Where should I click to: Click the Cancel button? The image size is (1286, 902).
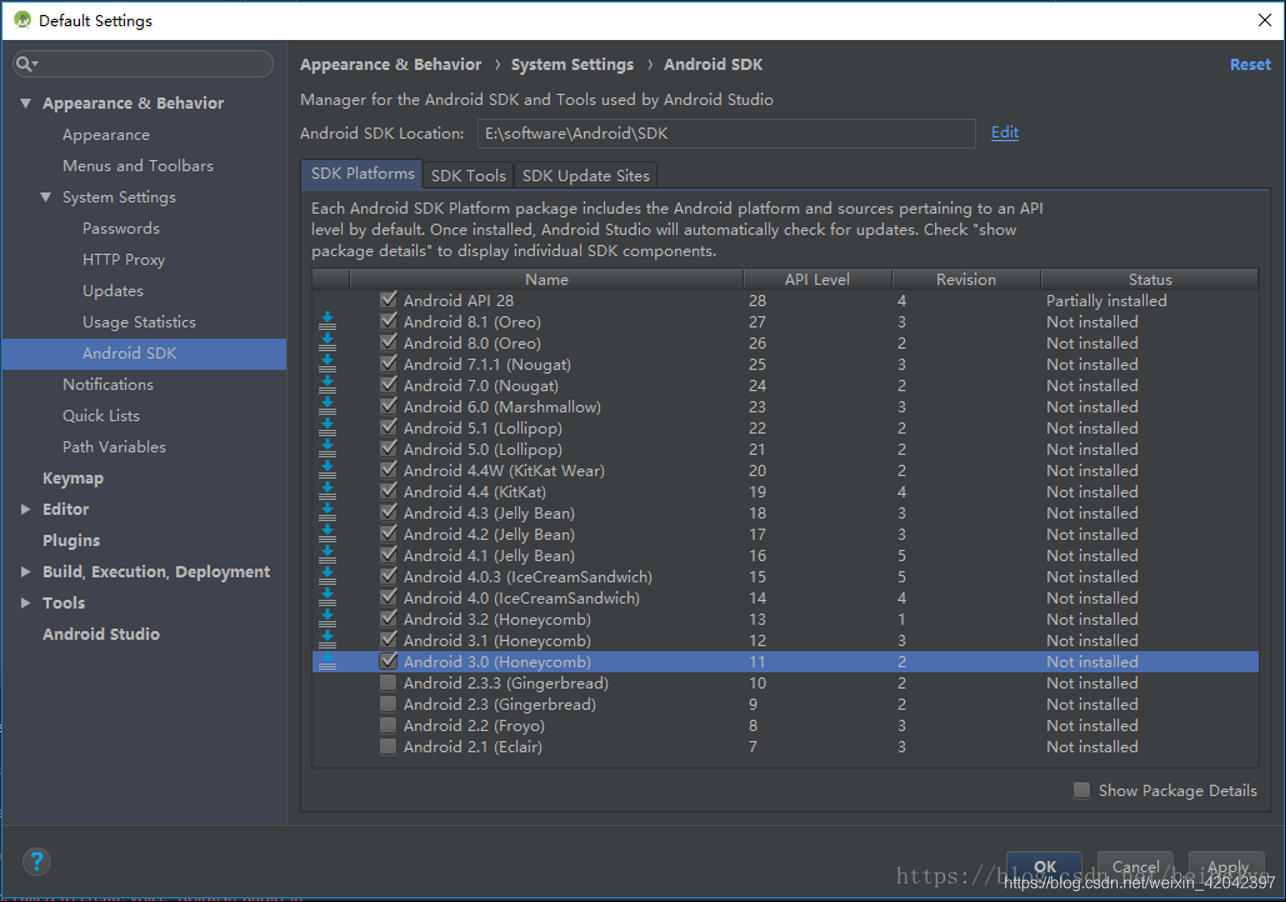[1136, 866]
